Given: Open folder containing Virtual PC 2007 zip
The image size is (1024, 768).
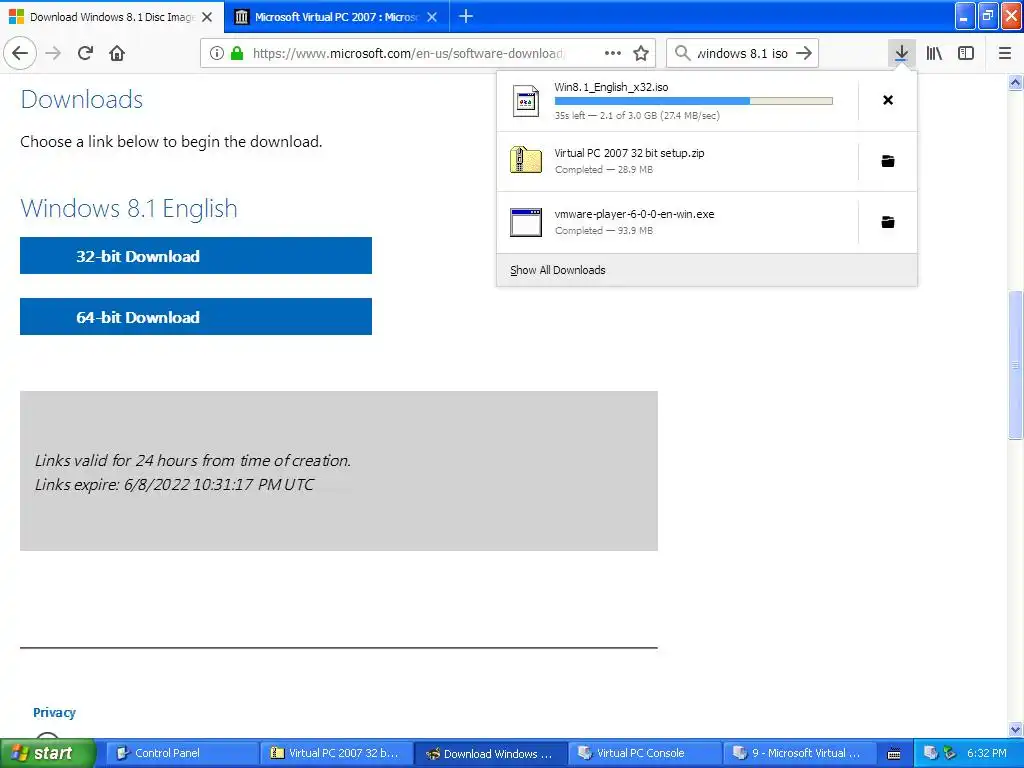Looking at the screenshot, I should (888, 161).
